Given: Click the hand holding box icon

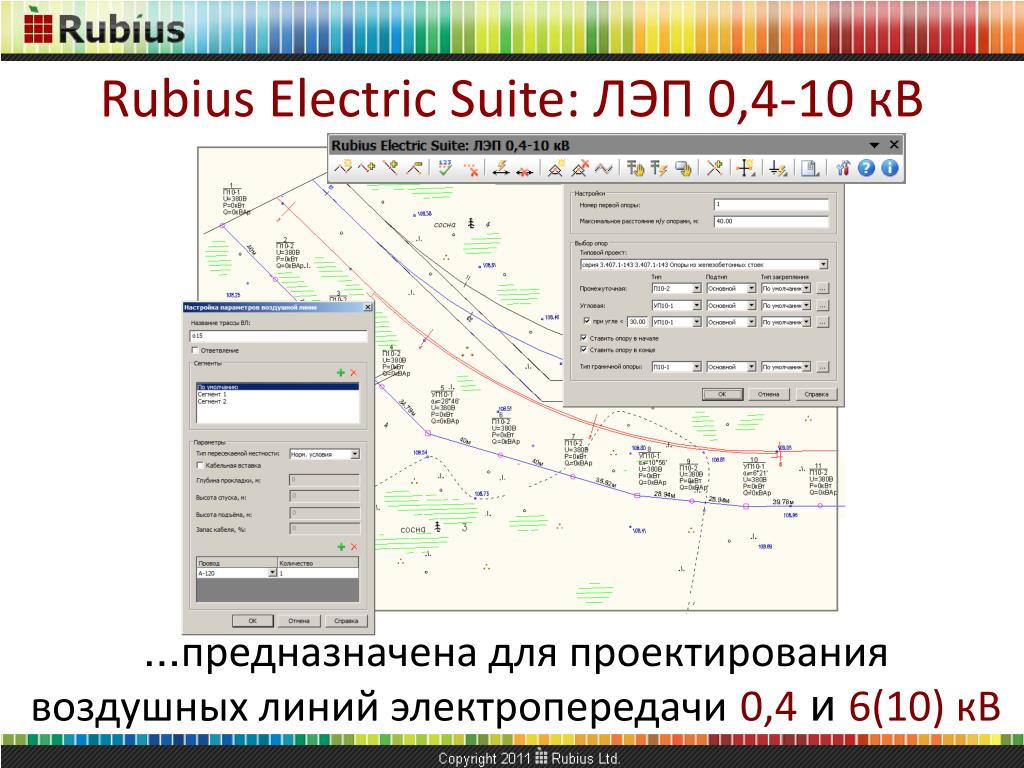Looking at the screenshot, I should click(682, 168).
